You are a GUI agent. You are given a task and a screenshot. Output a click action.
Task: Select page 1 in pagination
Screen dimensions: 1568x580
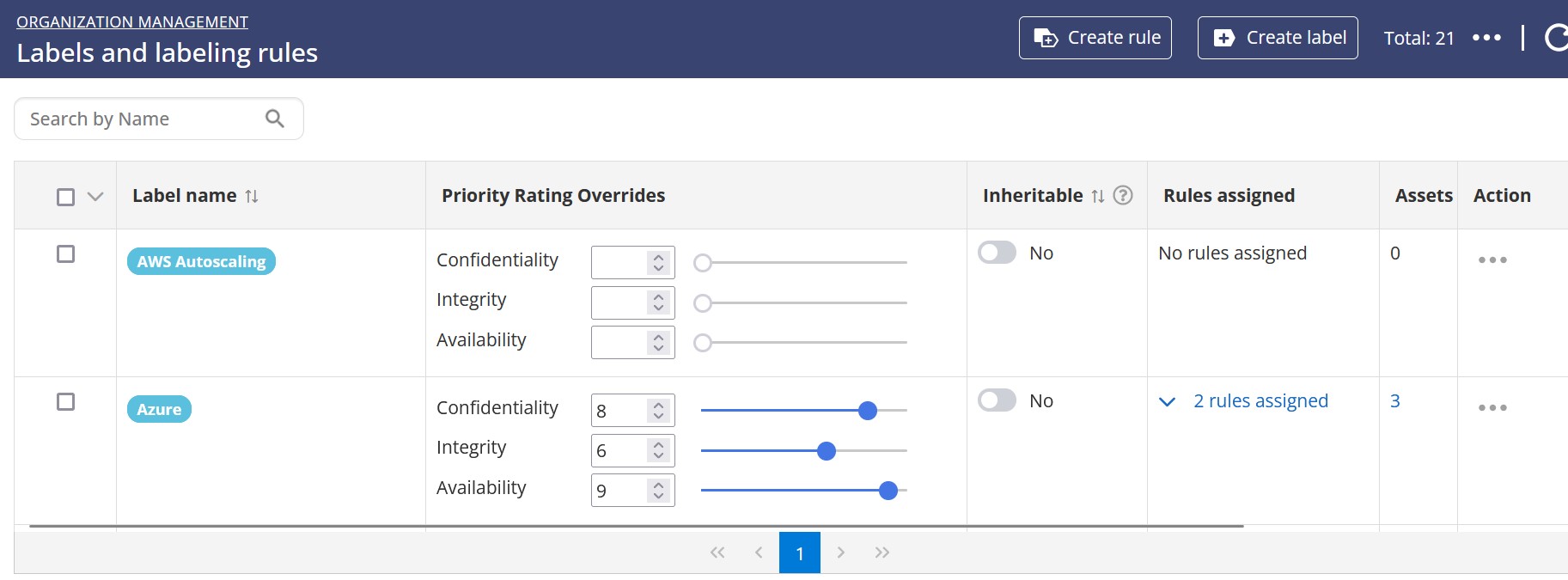pyautogui.click(x=799, y=553)
